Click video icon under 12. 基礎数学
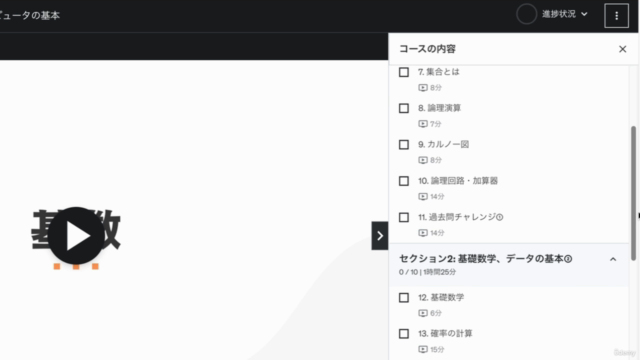Viewport: 640px width, 360px height. [x=423, y=313]
